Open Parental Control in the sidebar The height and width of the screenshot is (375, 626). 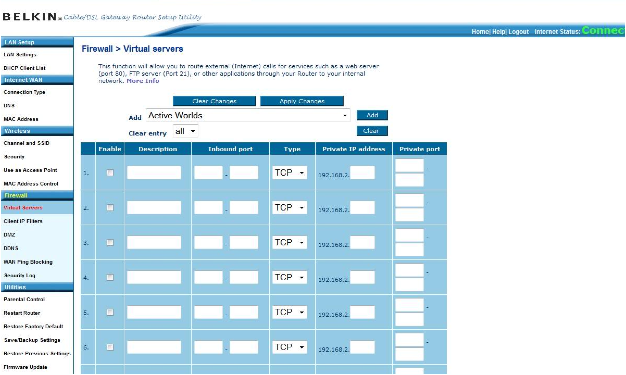click(x=24, y=299)
